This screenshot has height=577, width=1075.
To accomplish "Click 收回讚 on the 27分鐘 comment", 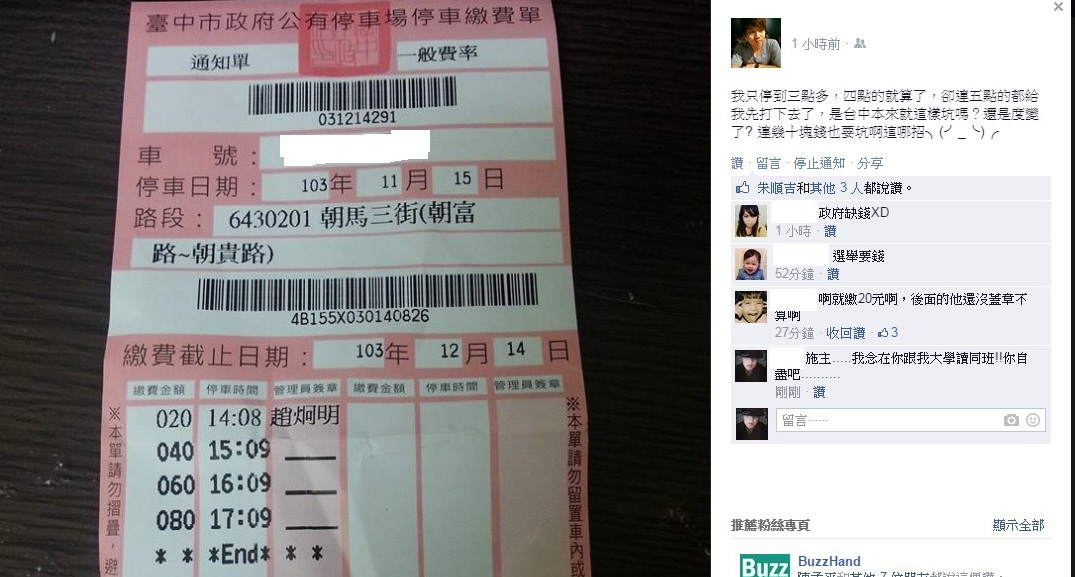I will point(845,332).
